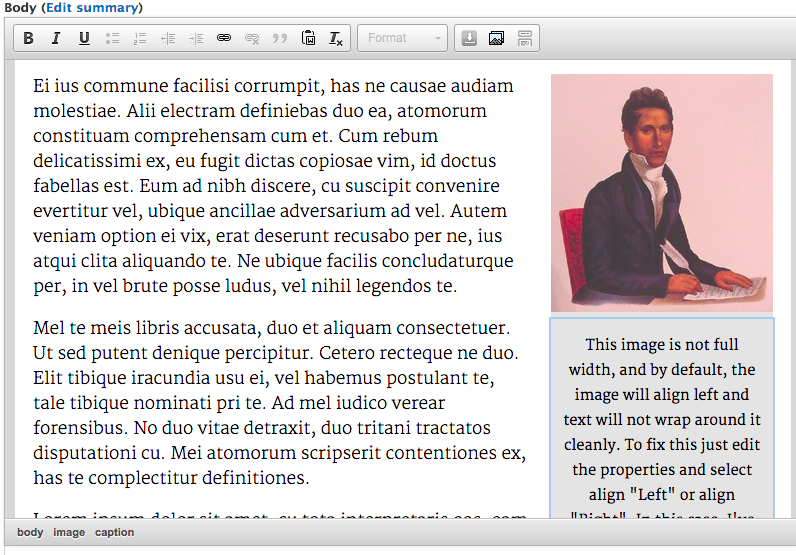Insert a bulleted list
The image size is (796, 555).
point(112,38)
